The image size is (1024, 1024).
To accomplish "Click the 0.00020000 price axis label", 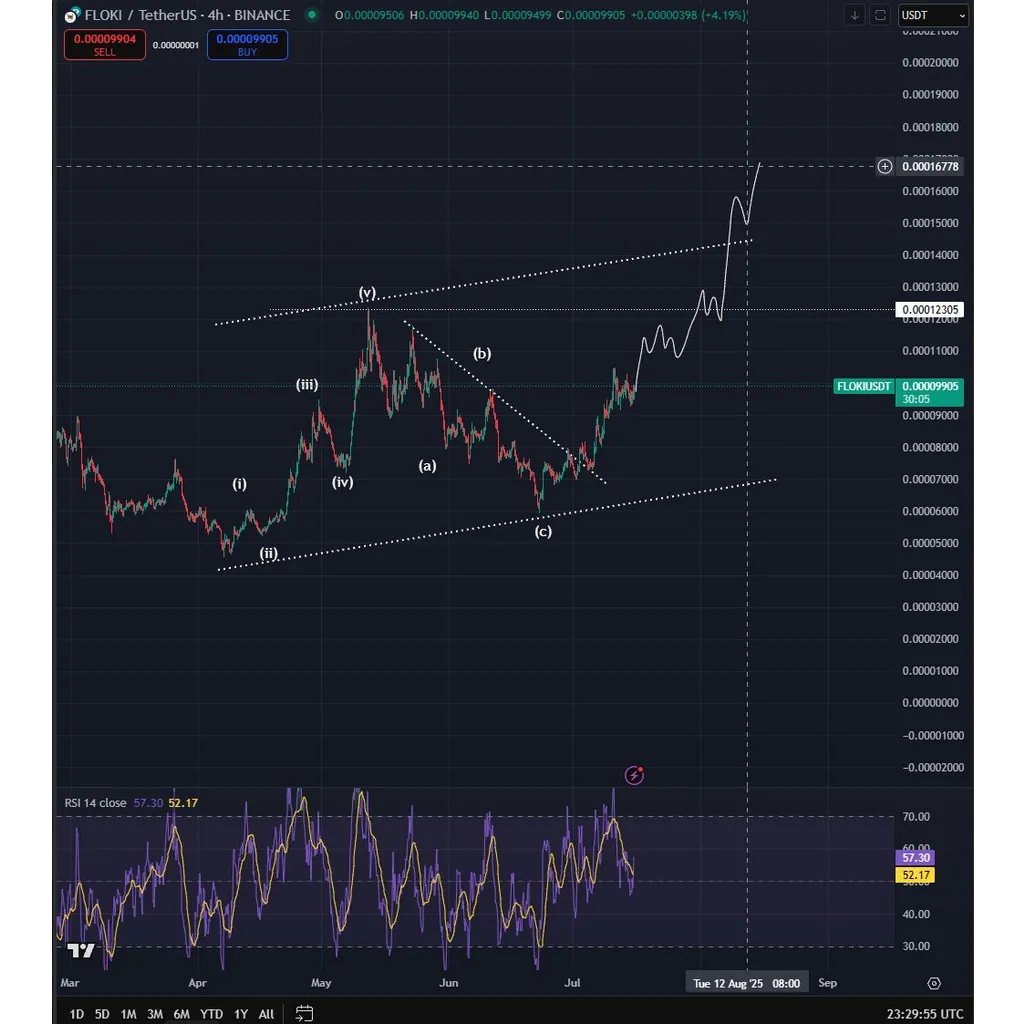I will pyautogui.click(x=930, y=63).
